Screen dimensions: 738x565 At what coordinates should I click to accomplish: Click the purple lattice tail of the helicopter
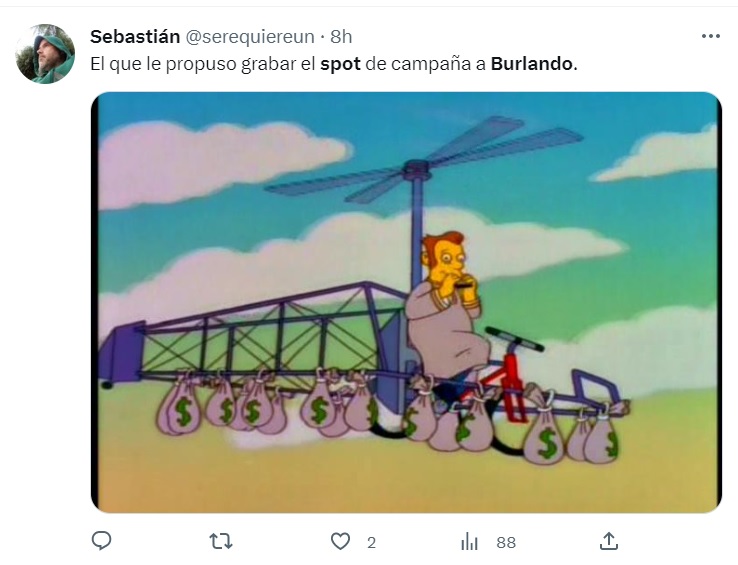tap(254, 332)
